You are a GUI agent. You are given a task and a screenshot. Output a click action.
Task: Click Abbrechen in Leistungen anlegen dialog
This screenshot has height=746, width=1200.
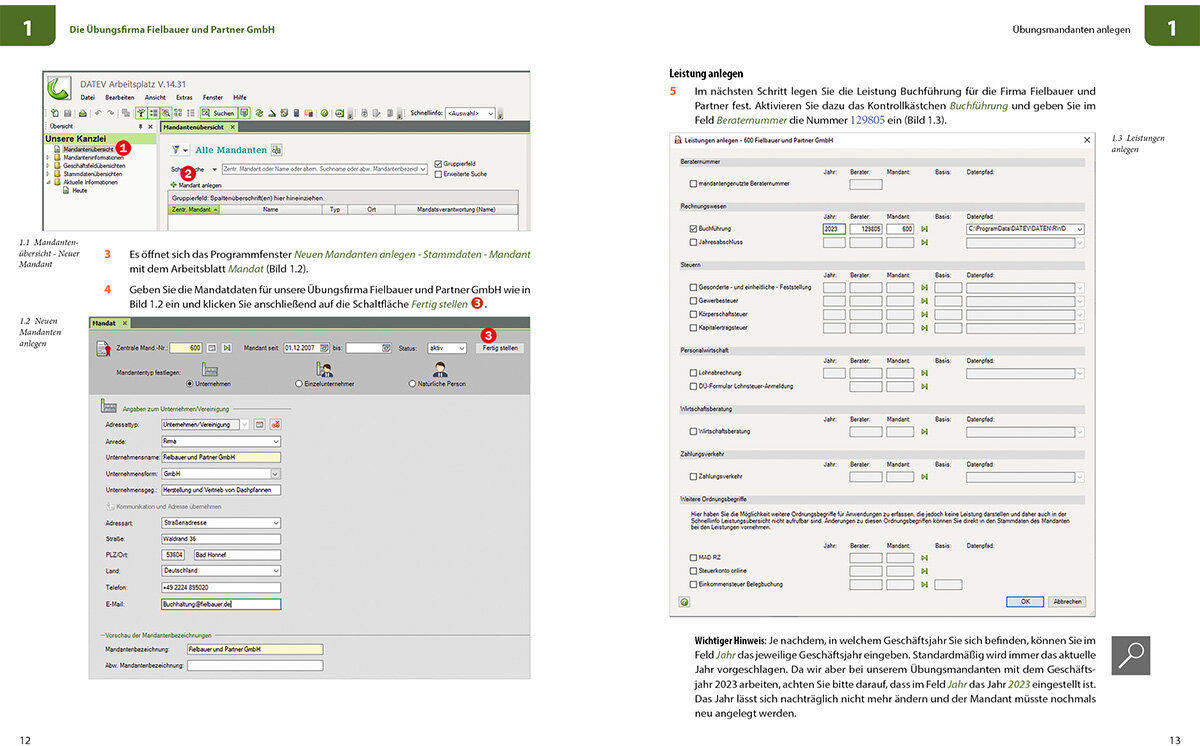(x=1067, y=602)
